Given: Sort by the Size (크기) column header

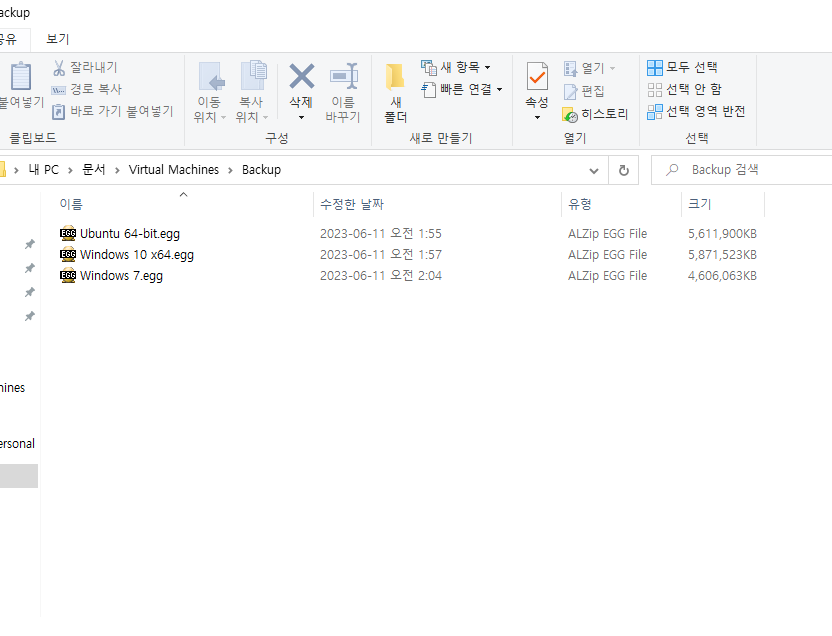Looking at the screenshot, I should [x=699, y=204].
